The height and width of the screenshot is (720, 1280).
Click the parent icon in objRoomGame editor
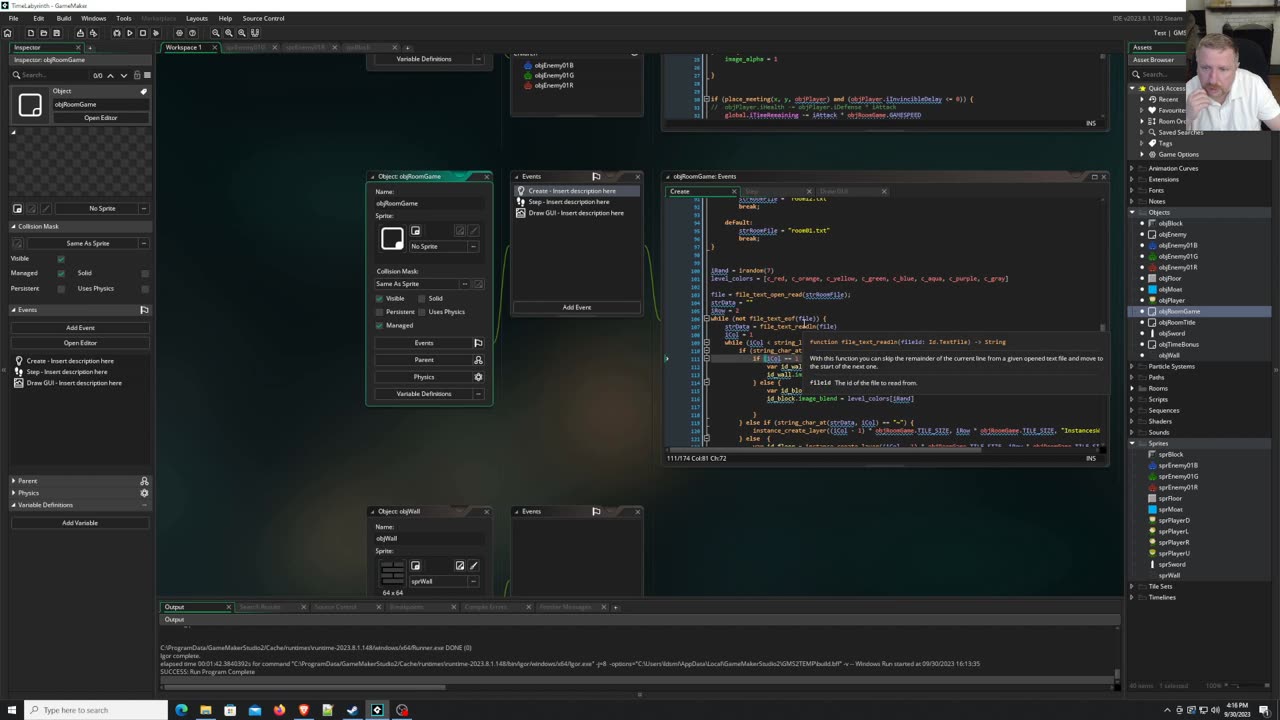click(478, 360)
